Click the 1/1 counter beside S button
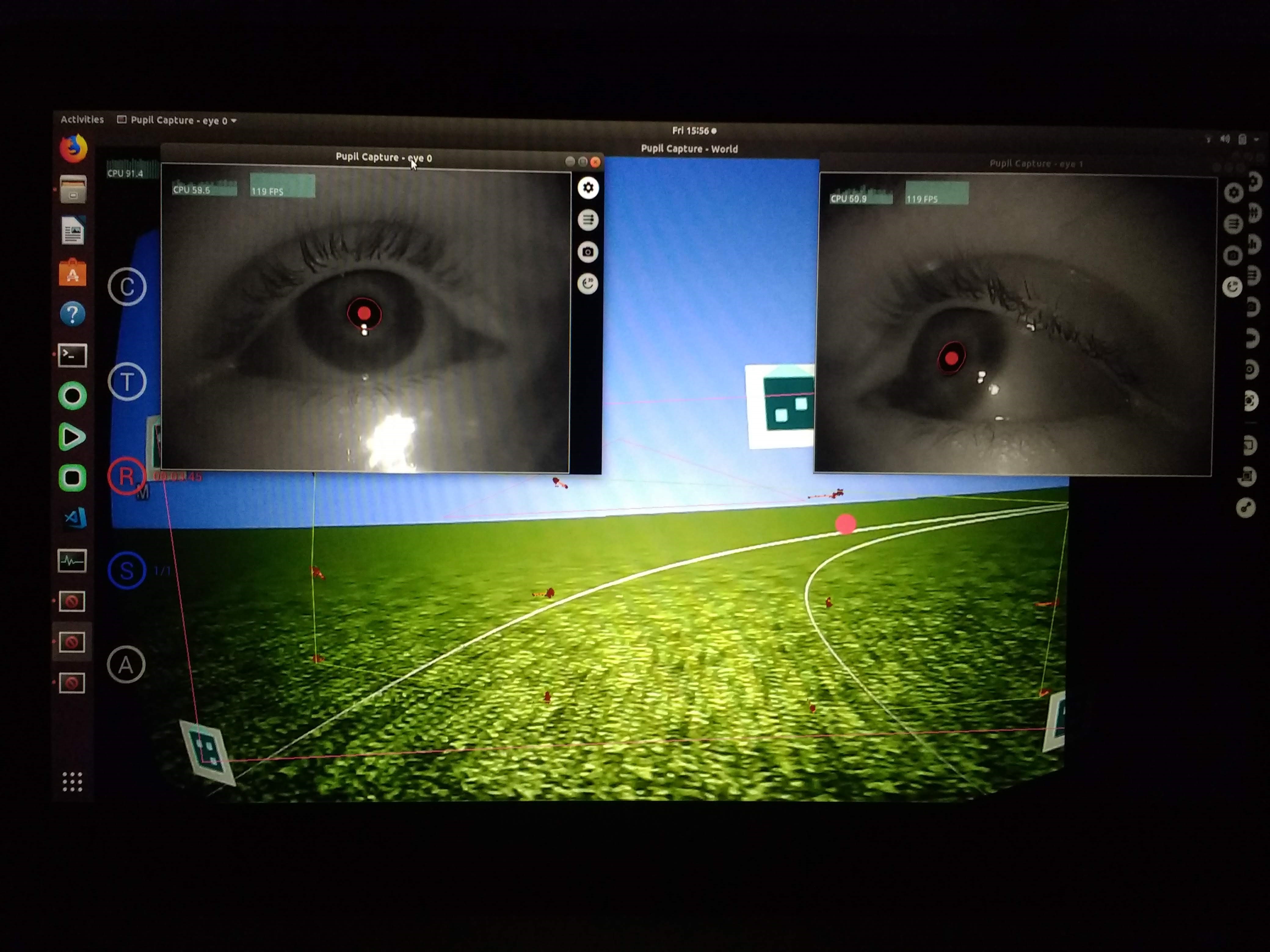Image resolution: width=1270 pixels, height=952 pixels. coord(162,571)
